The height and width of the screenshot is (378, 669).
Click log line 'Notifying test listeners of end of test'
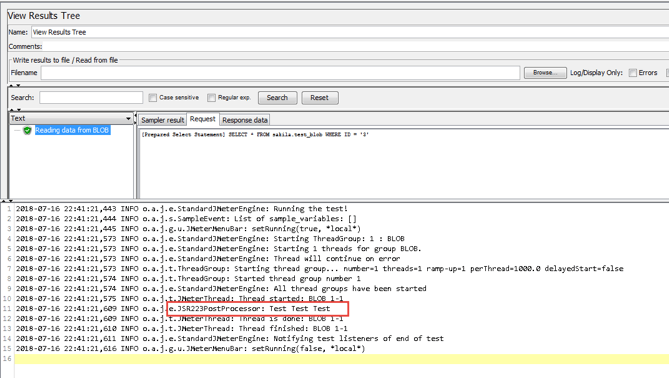coord(230,338)
